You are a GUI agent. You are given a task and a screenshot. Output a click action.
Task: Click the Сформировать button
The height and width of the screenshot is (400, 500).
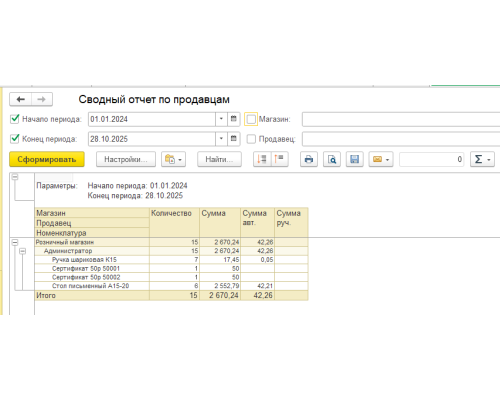[47, 159]
